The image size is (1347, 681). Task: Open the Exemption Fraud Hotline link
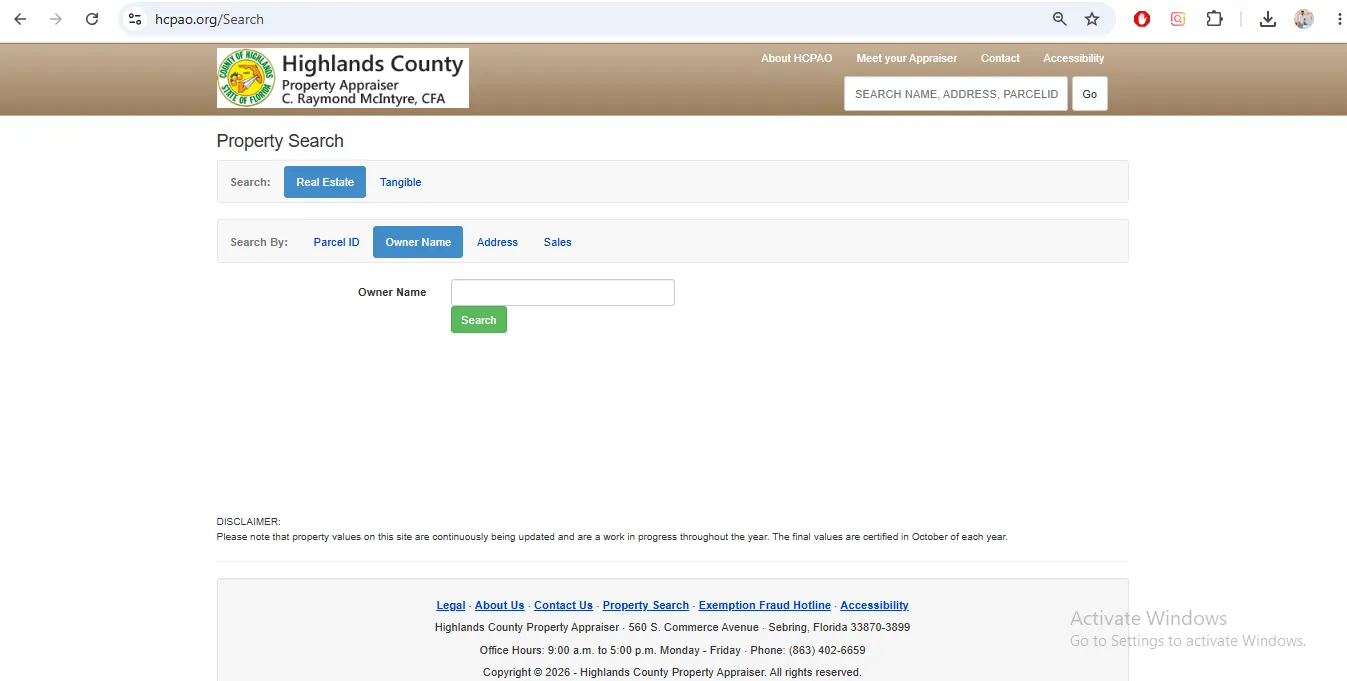(x=765, y=605)
